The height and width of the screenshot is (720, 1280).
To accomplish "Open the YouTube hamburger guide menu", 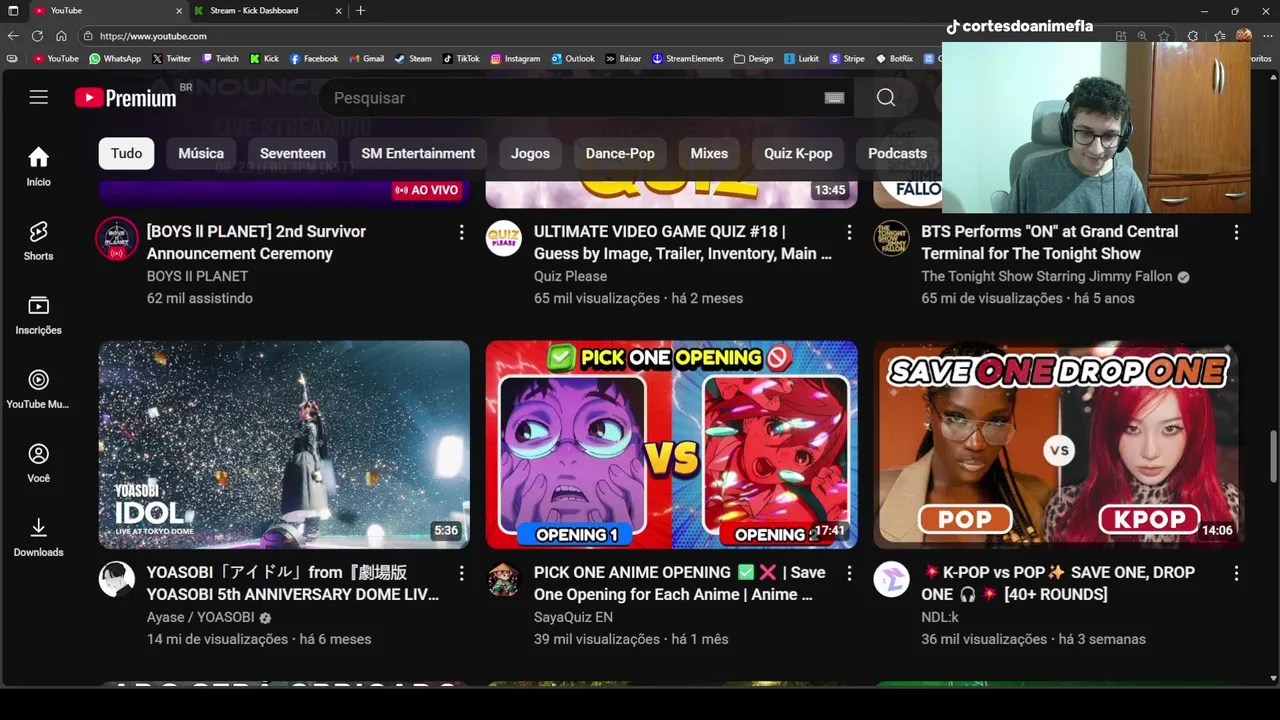I will coord(38,97).
